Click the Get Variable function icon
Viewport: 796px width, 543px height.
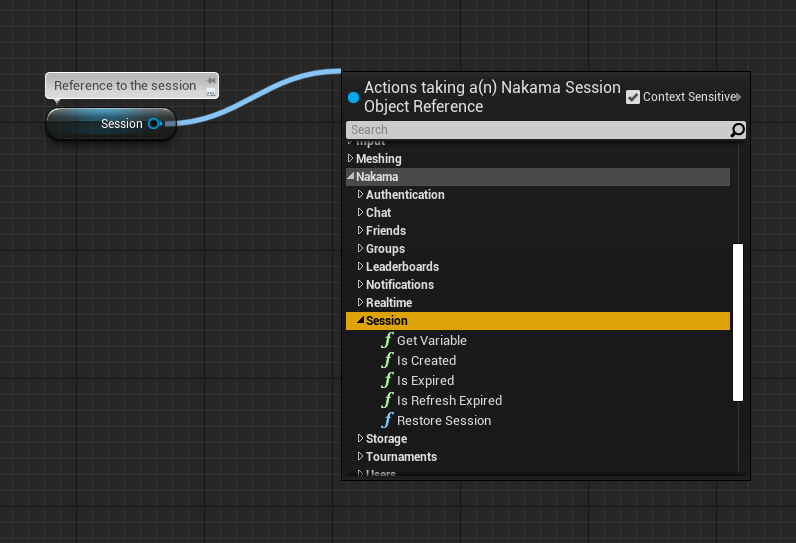[387, 340]
